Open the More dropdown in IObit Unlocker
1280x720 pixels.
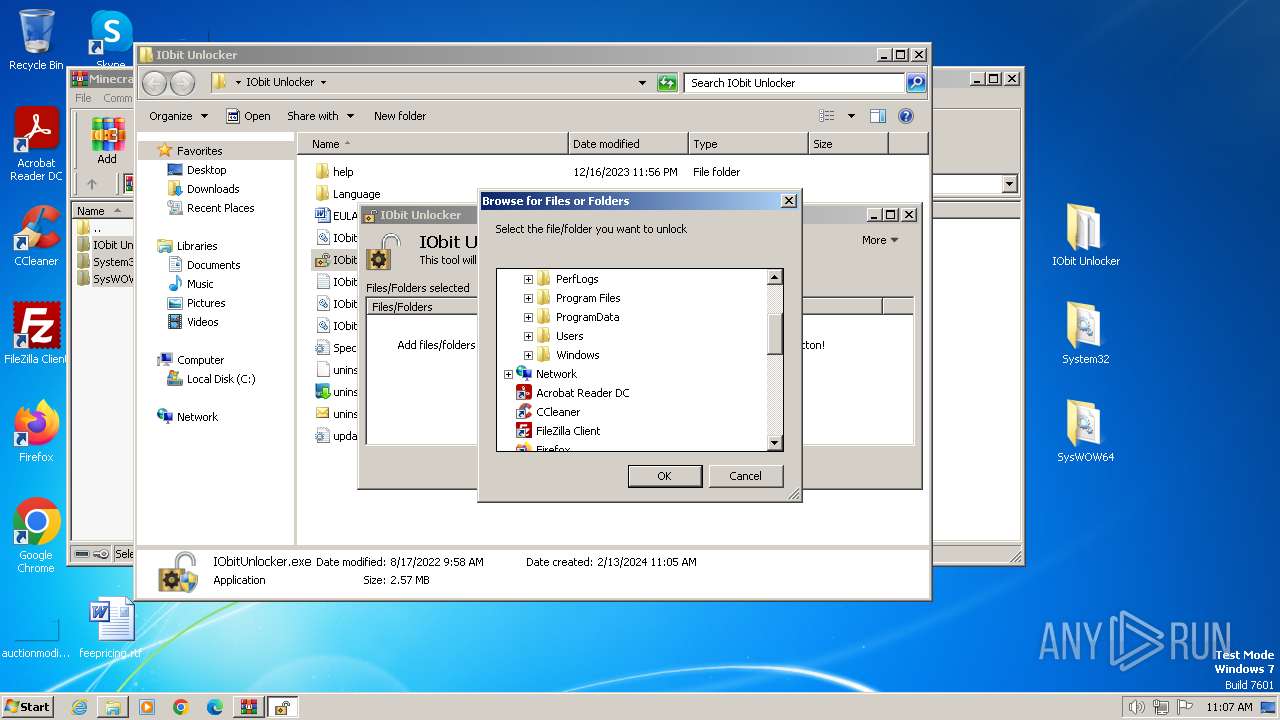pyautogui.click(x=879, y=240)
